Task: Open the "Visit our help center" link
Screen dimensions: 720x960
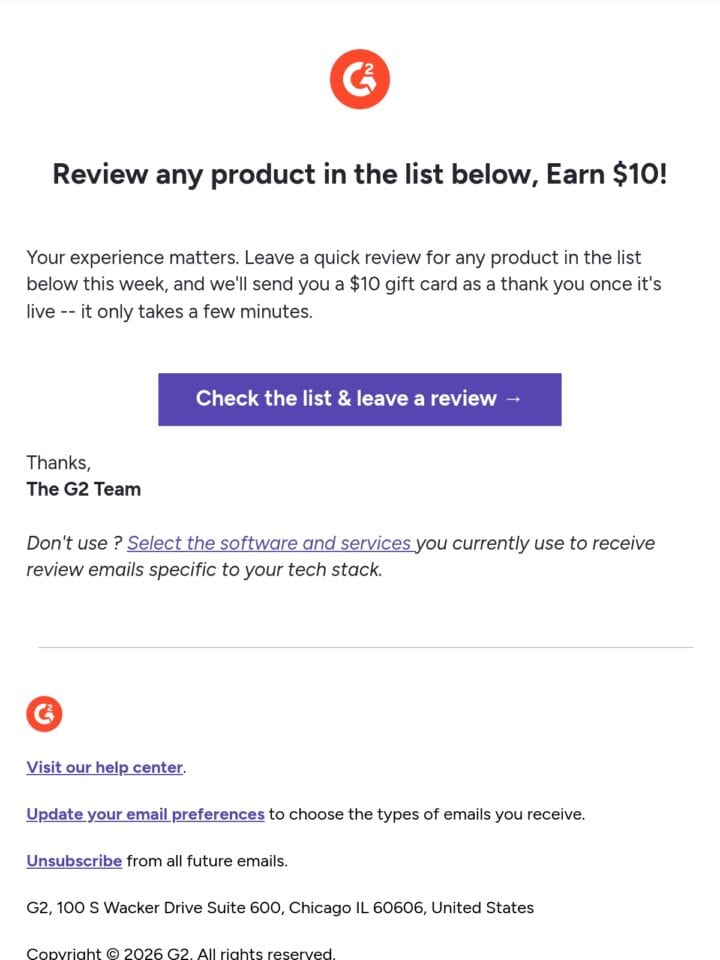Action: 105,767
